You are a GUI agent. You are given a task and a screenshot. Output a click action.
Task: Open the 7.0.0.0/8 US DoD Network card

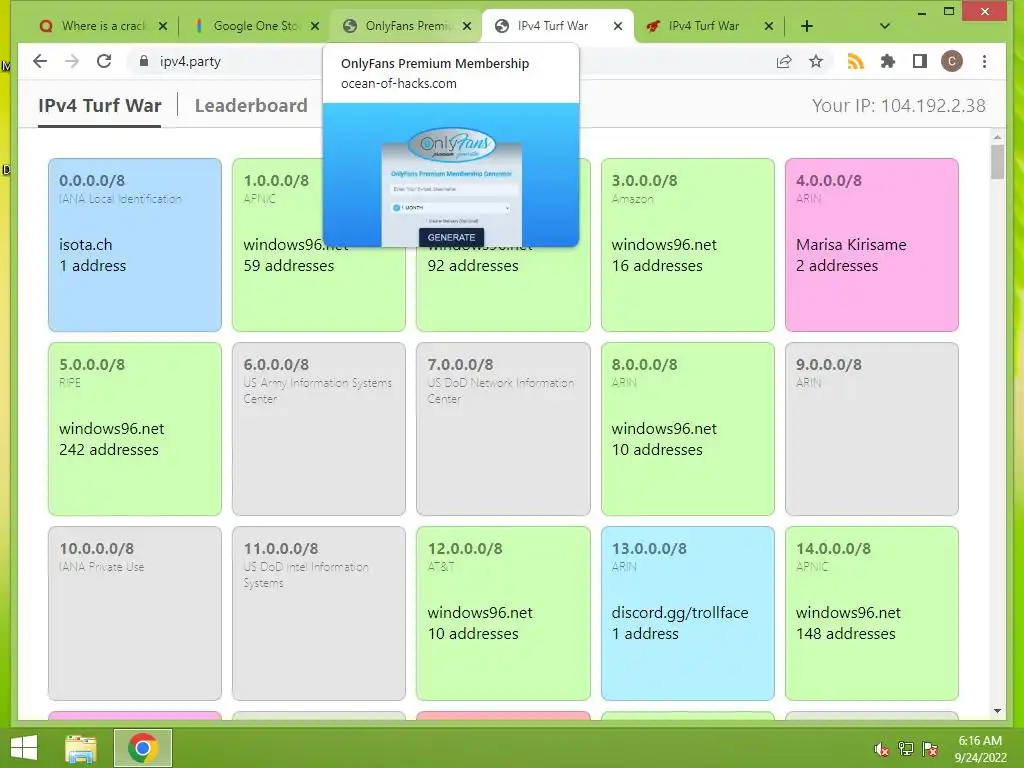[503, 429]
